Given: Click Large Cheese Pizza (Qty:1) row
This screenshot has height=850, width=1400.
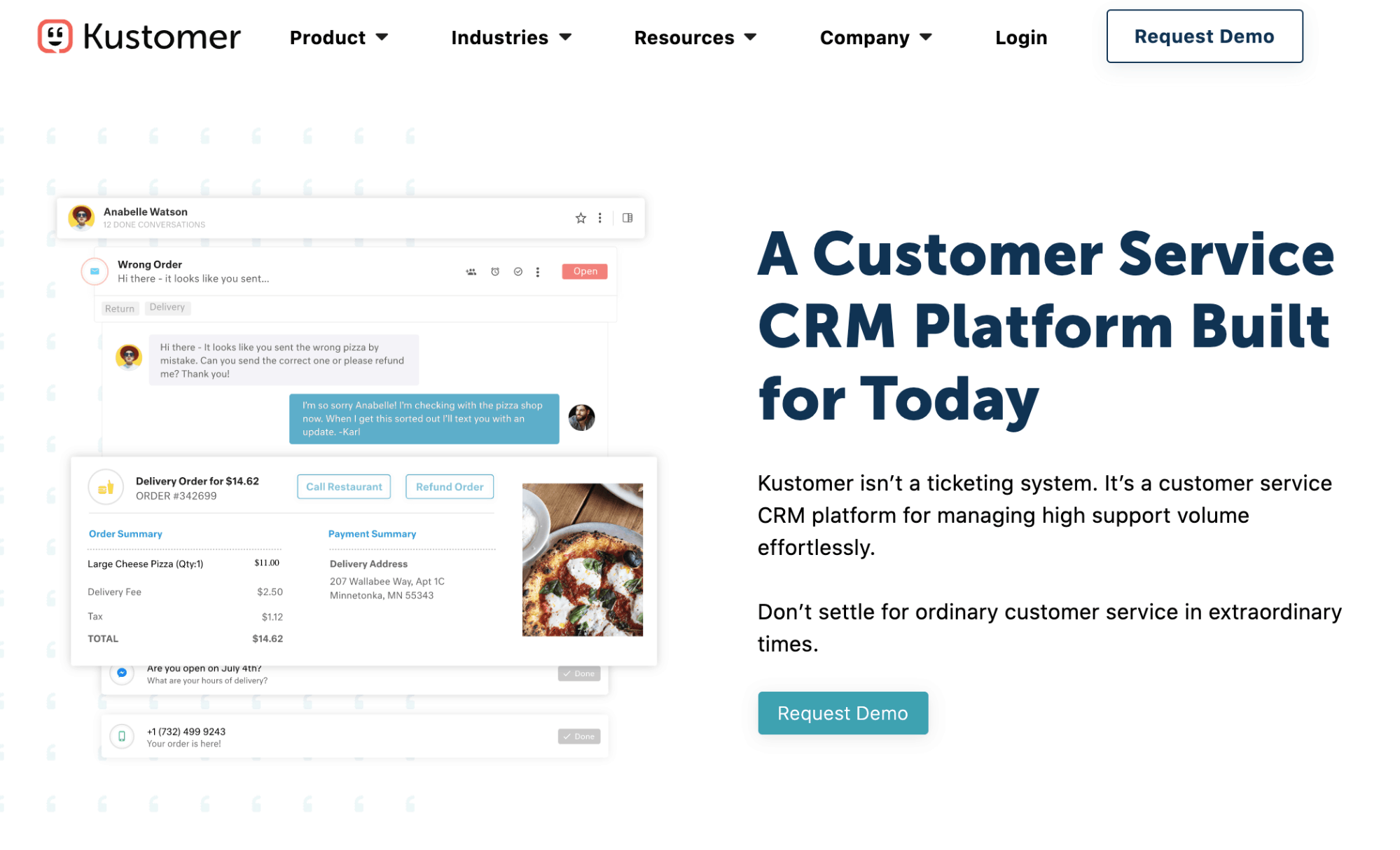Looking at the screenshot, I should [183, 564].
